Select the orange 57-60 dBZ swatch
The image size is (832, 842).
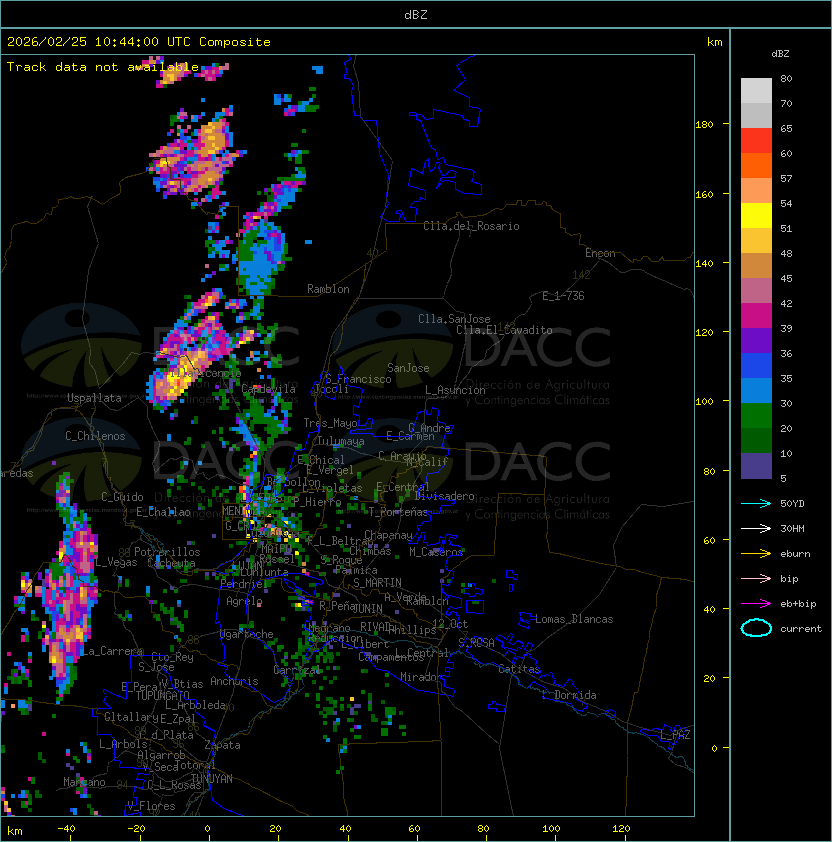point(756,166)
